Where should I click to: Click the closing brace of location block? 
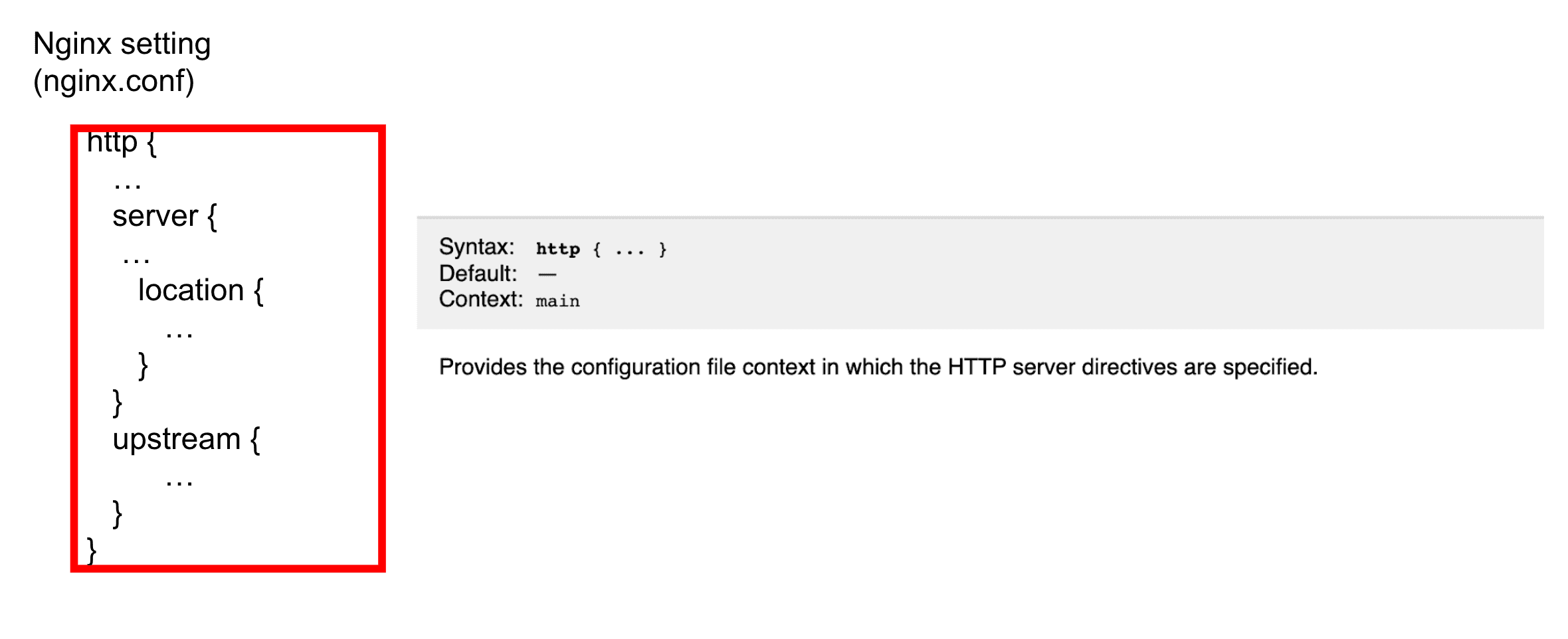(143, 365)
